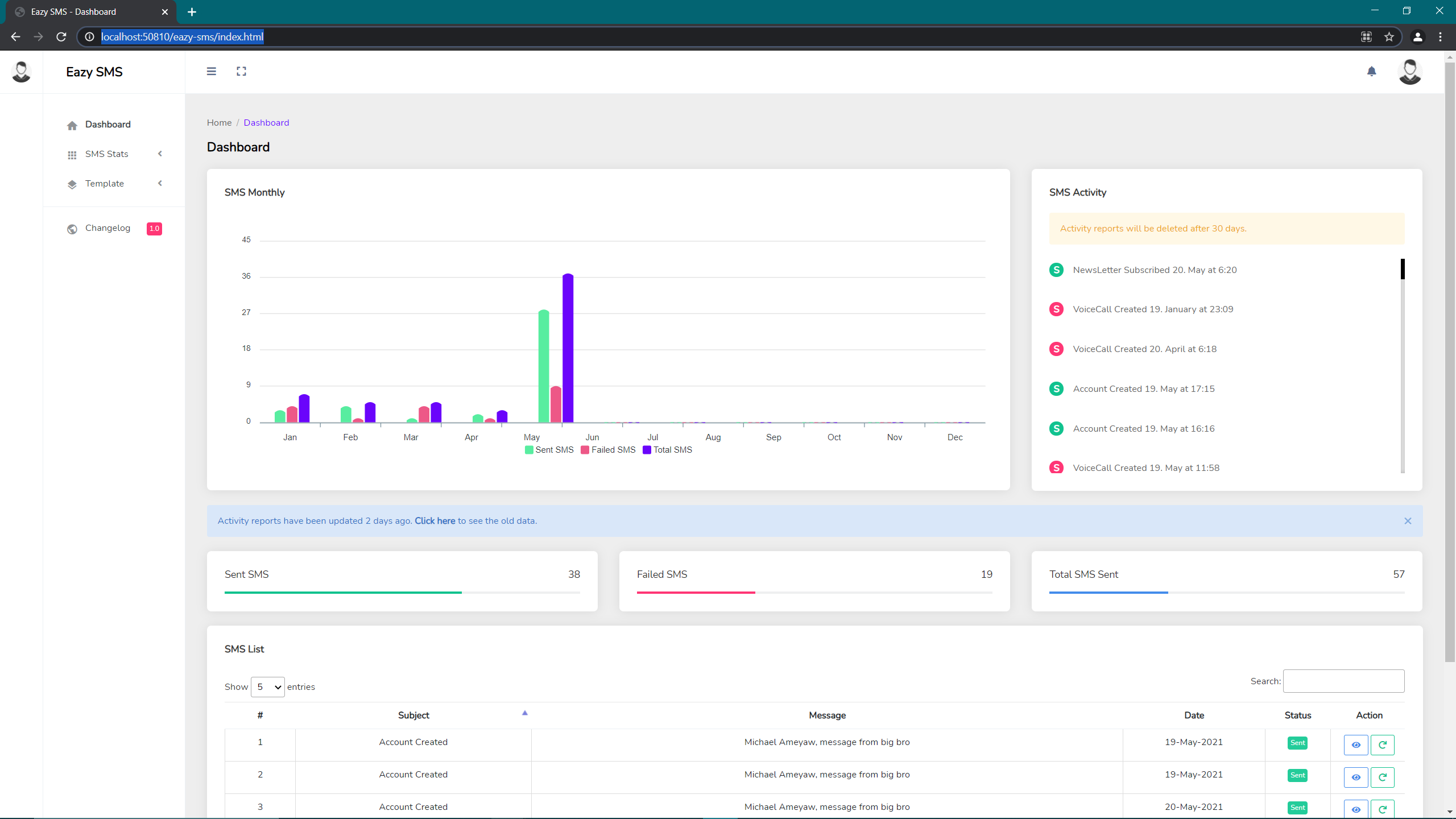Click the hamburger sidebar toggle icon
The height and width of the screenshot is (819, 1456).
pyautogui.click(x=211, y=71)
